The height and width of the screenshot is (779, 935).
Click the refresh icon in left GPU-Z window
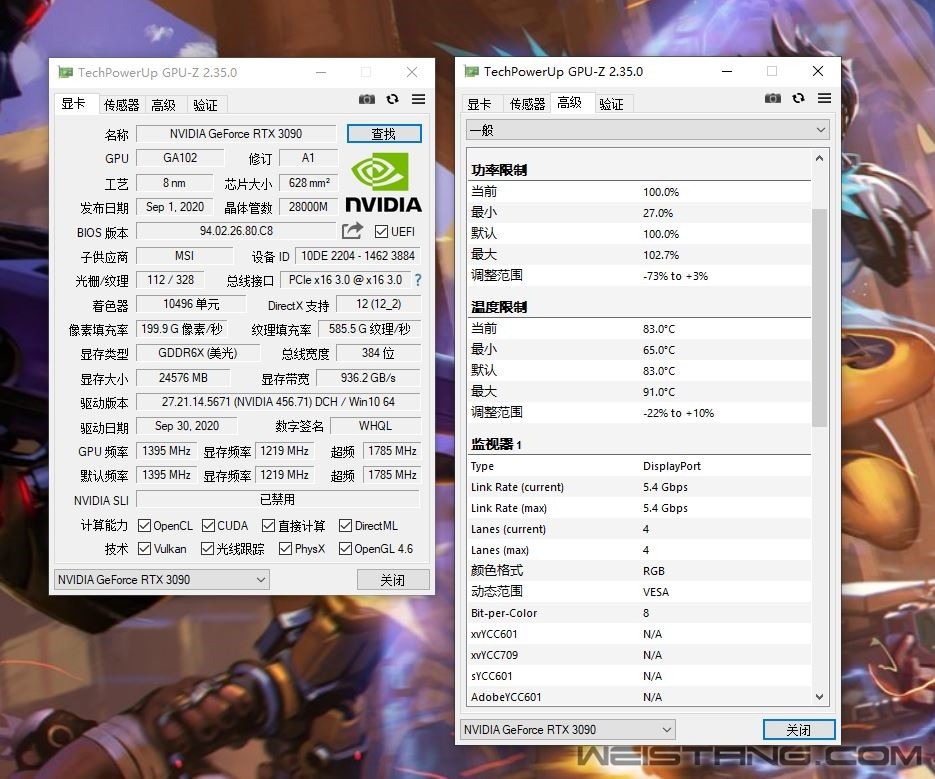pos(392,99)
